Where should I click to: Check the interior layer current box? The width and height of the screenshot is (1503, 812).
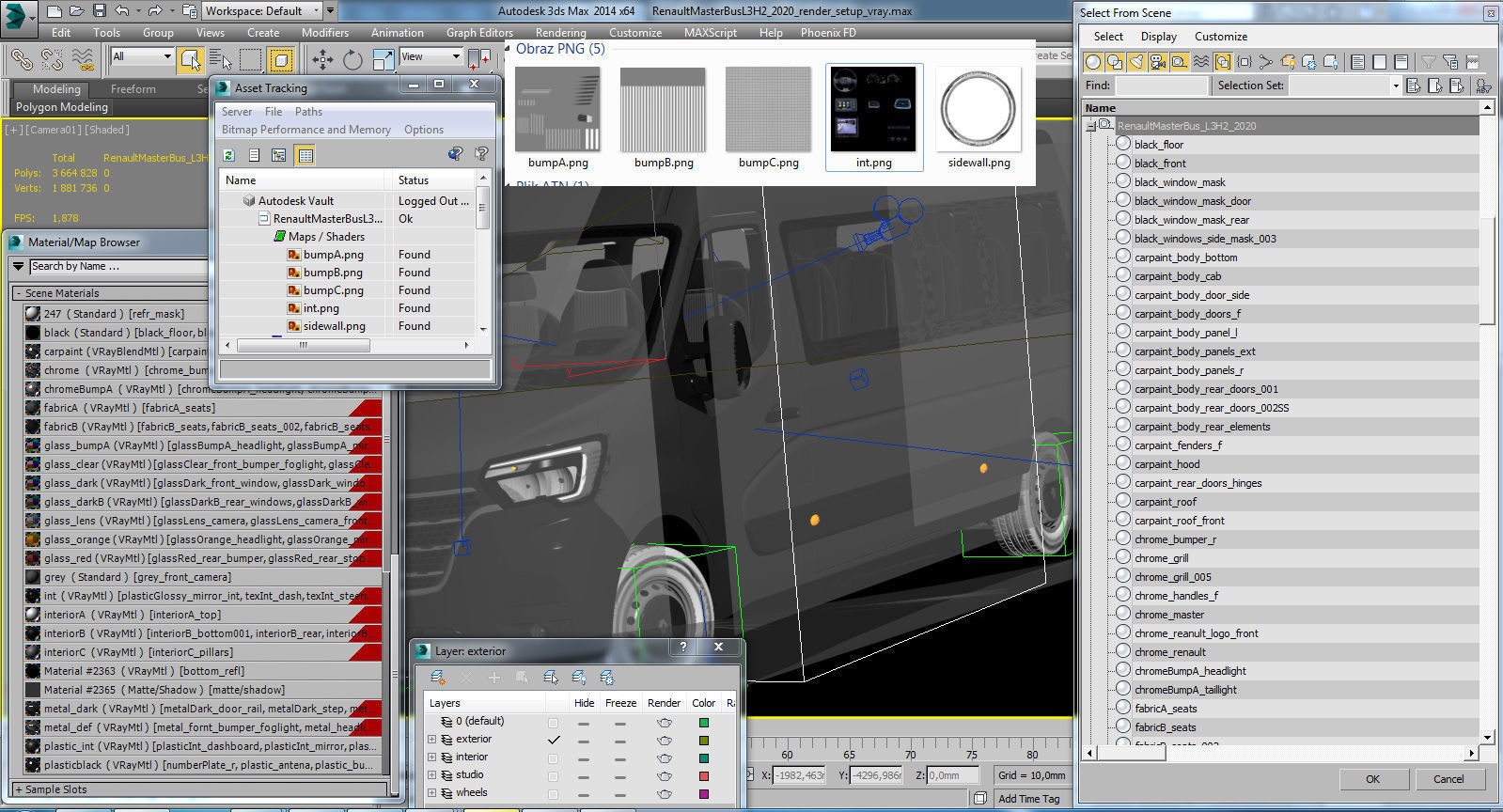[553, 758]
